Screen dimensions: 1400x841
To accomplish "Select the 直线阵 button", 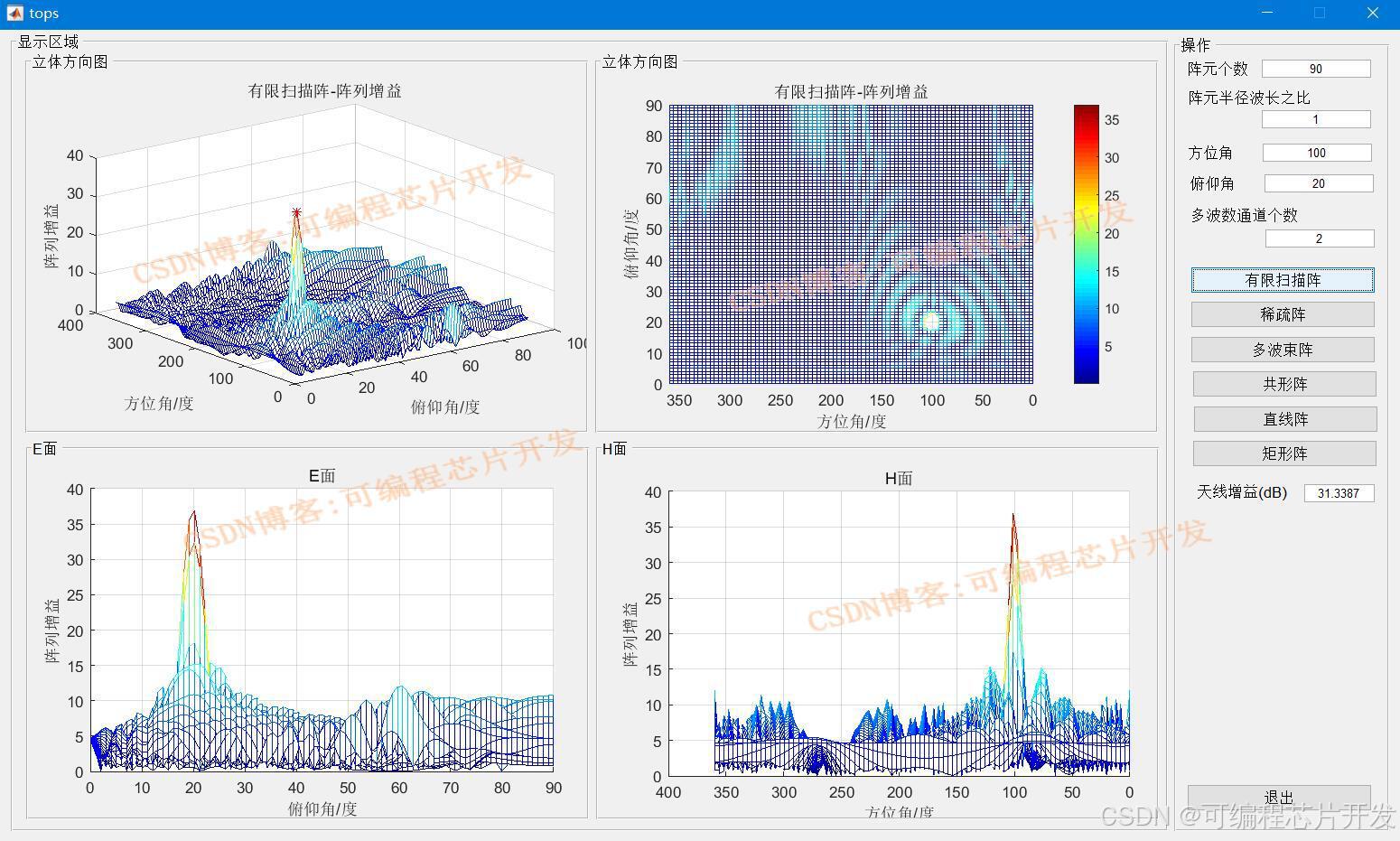I will tap(1285, 419).
